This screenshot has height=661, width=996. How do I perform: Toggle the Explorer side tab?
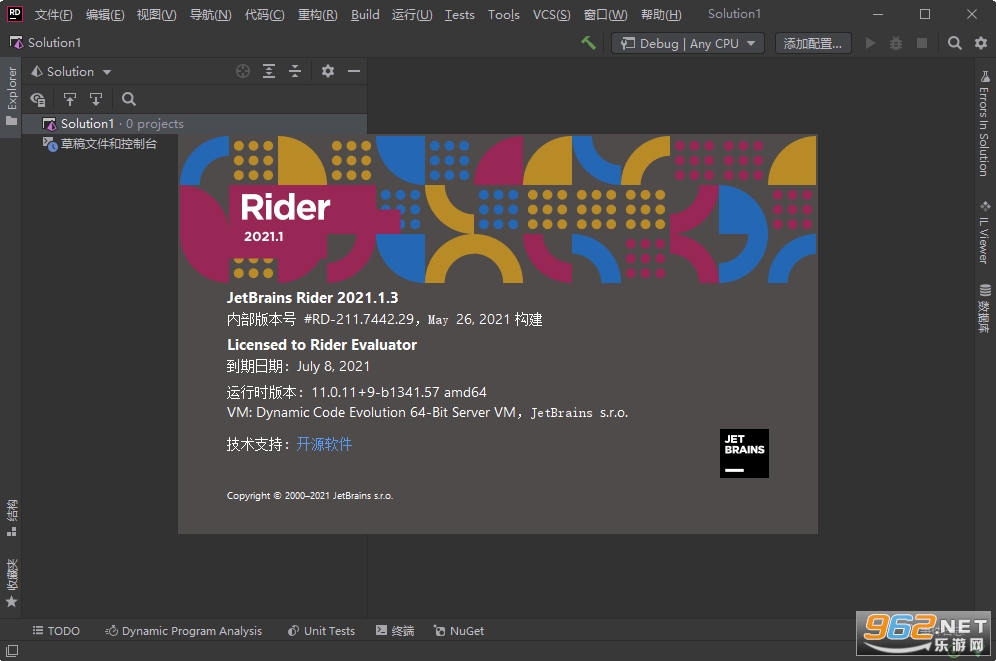(11, 95)
